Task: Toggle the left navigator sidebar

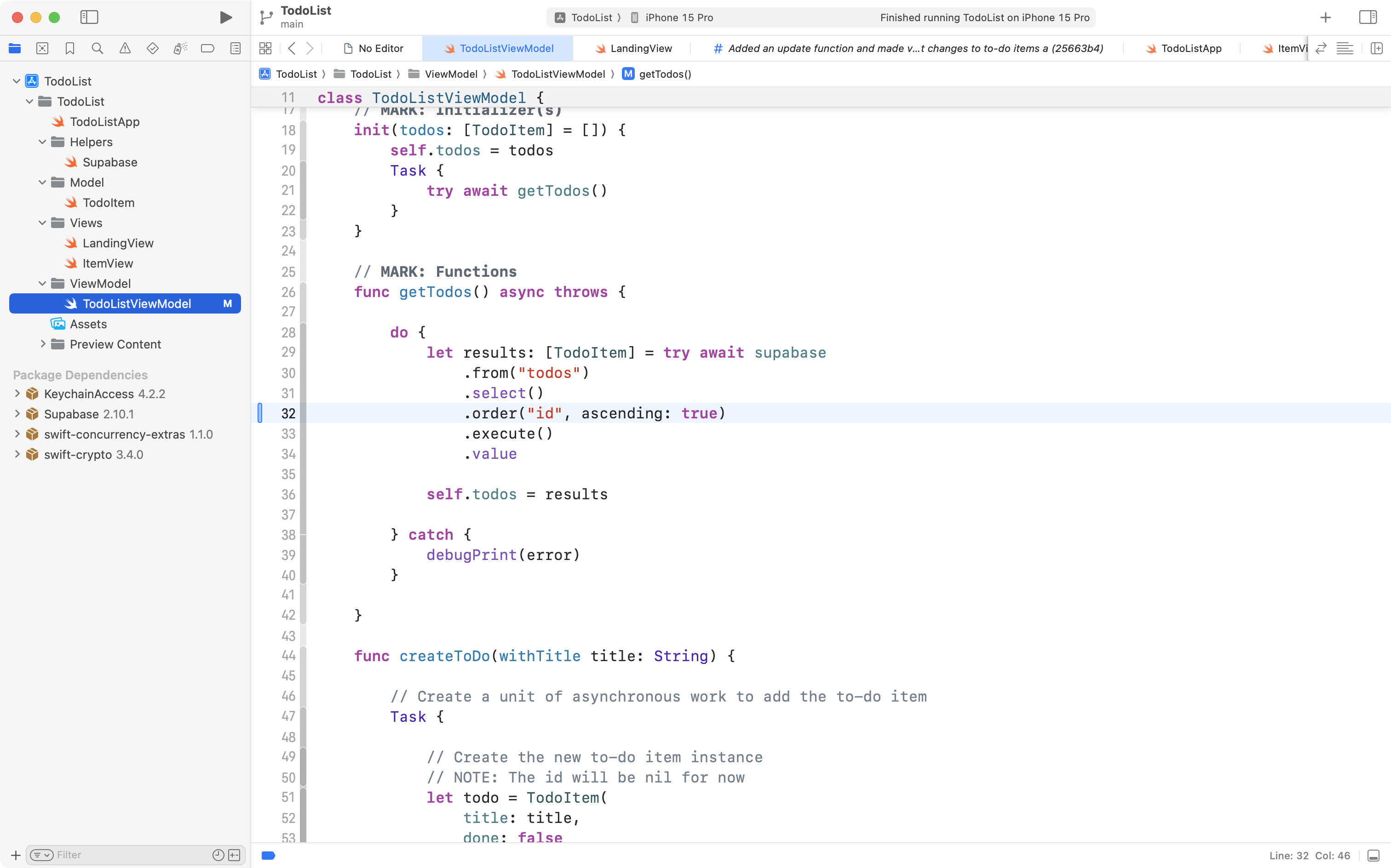Action: pyautogui.click(x=90, y=17)
